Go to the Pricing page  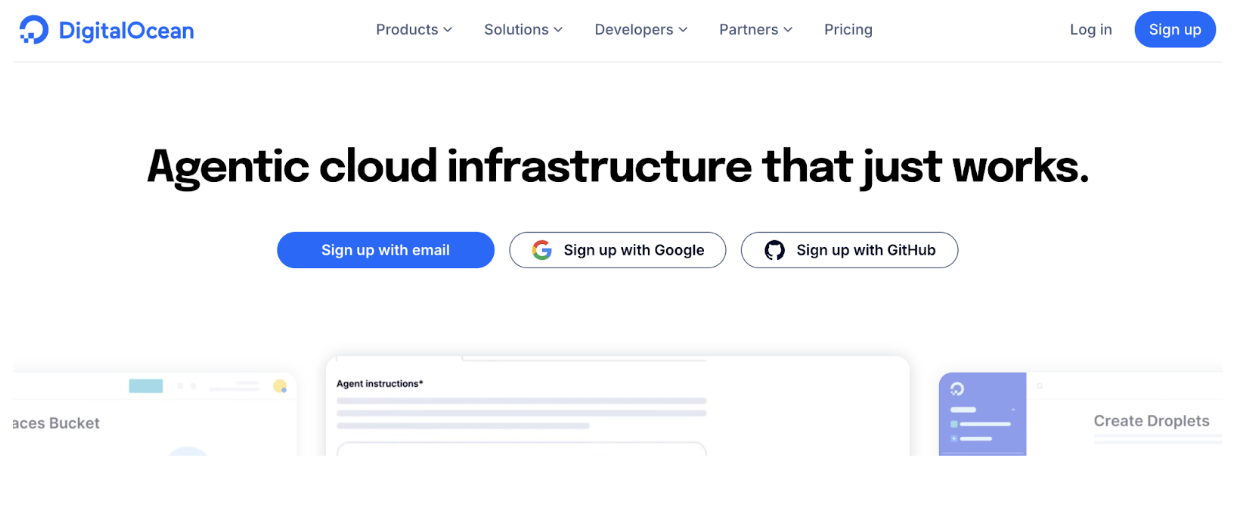(x=848, y=30)
